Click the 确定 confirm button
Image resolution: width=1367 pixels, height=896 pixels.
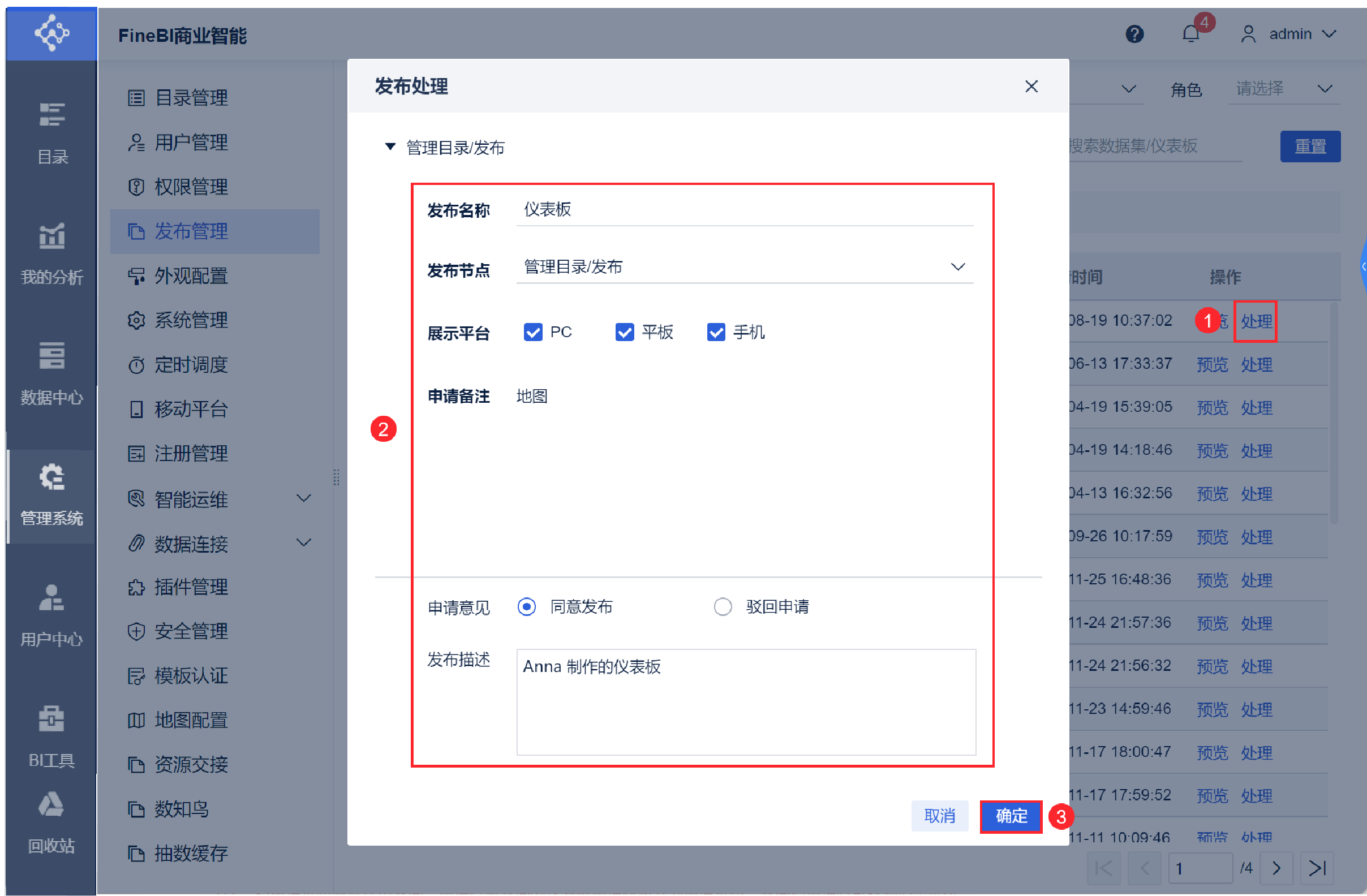1011,816
